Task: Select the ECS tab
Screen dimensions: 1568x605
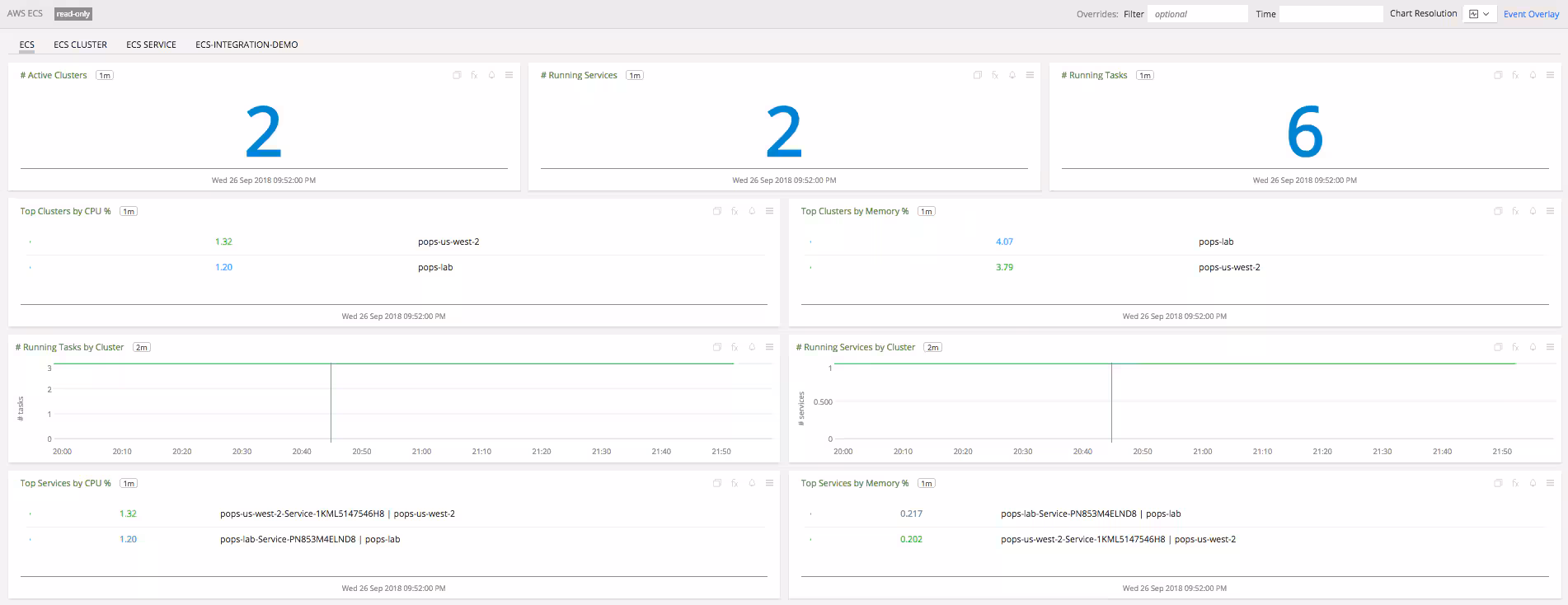Action: point(27,45)
